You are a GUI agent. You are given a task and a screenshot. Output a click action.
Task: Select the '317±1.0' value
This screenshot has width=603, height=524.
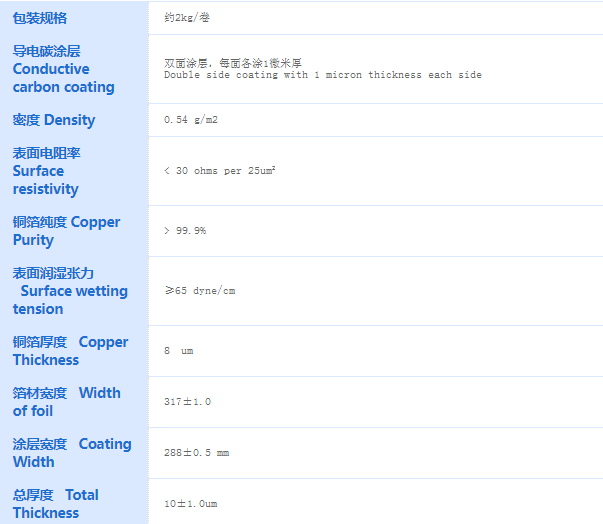click(187, 402)
